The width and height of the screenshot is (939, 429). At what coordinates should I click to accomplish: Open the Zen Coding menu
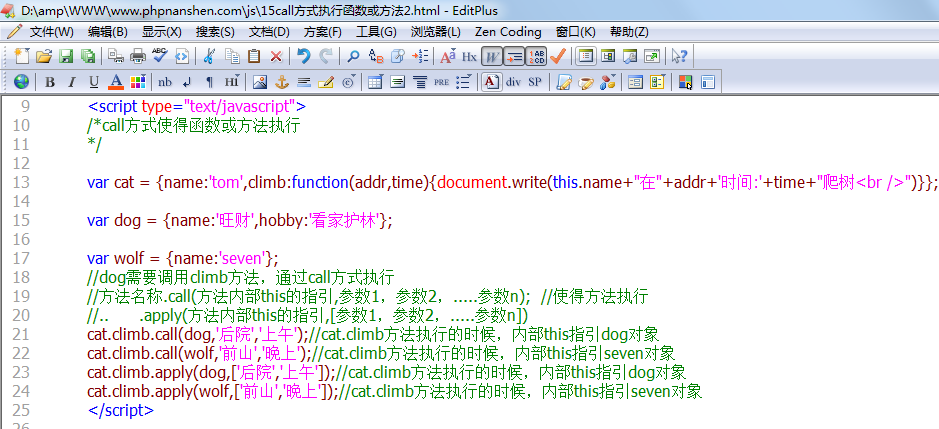tap(508, 32)
